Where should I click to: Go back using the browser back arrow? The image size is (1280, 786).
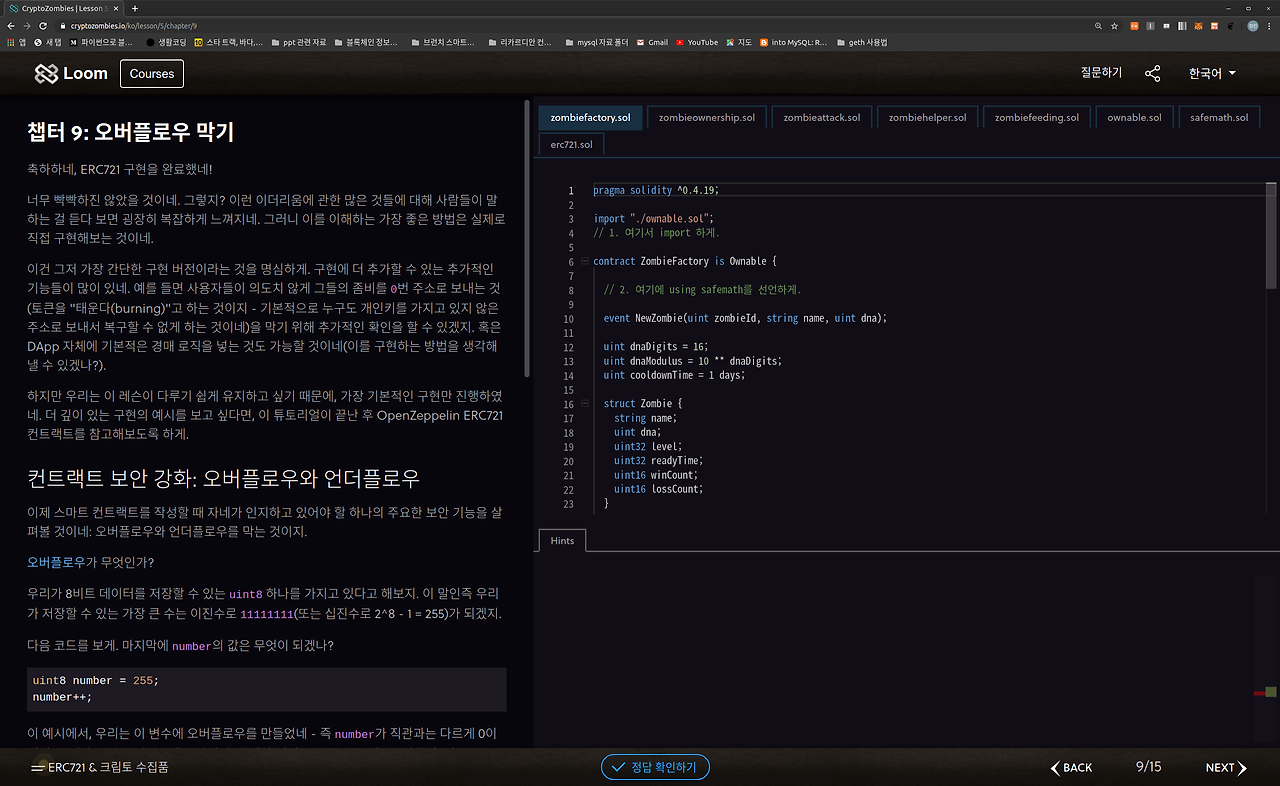12,26
